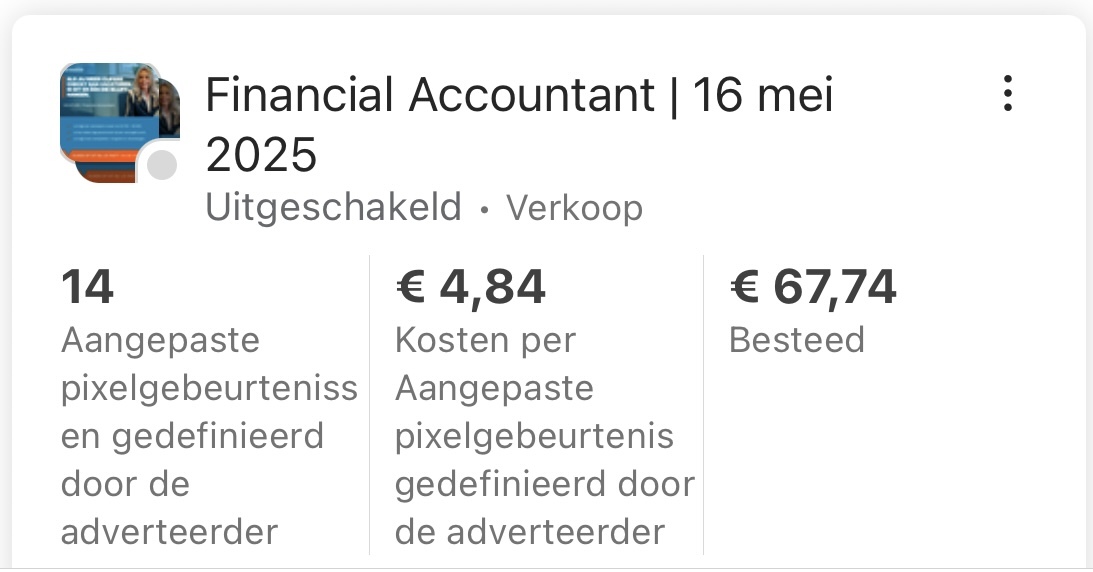Open the three-dot more options menu
This screenshot has height=572, width=1093.
pos(1007,93)
